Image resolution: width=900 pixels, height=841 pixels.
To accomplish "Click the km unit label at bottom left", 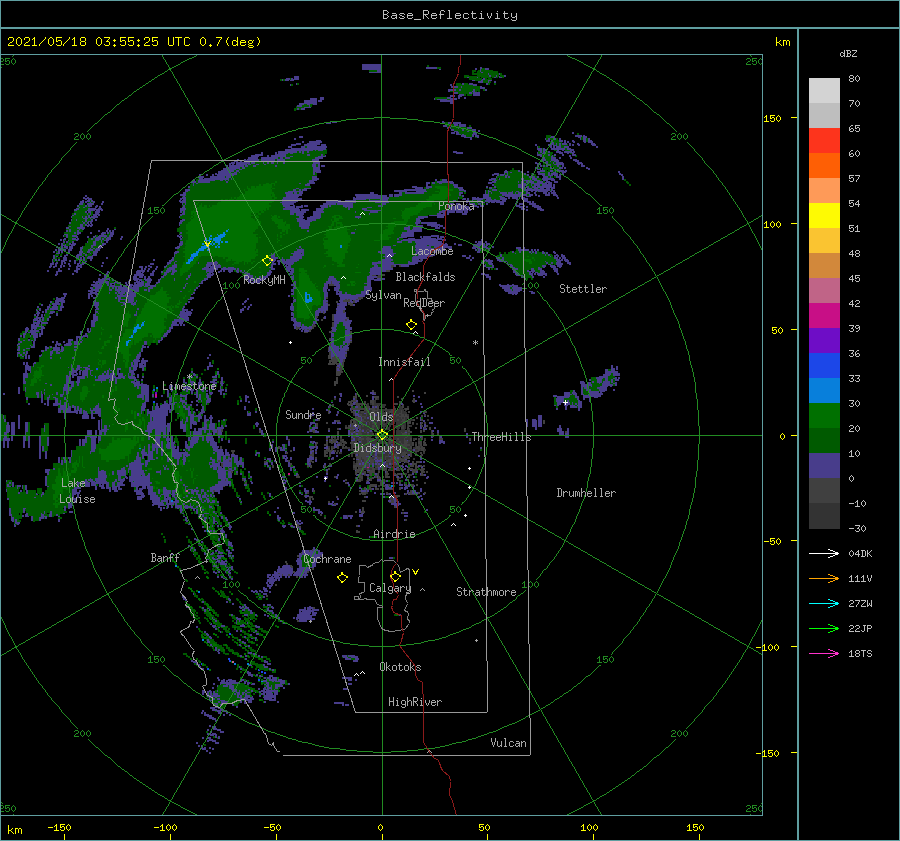I will (x=14, y=830).
